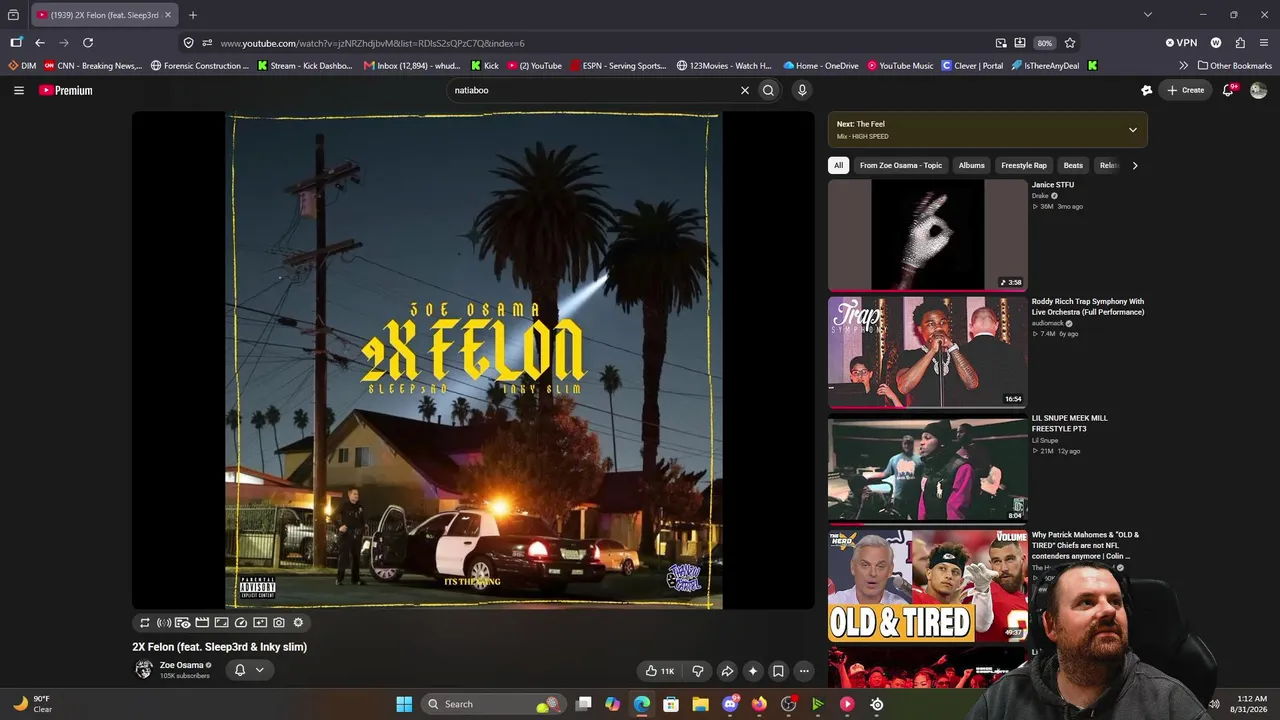Open the Windows Start menu
Viewport: 1280px width, 720px height.
coord(404,704)
